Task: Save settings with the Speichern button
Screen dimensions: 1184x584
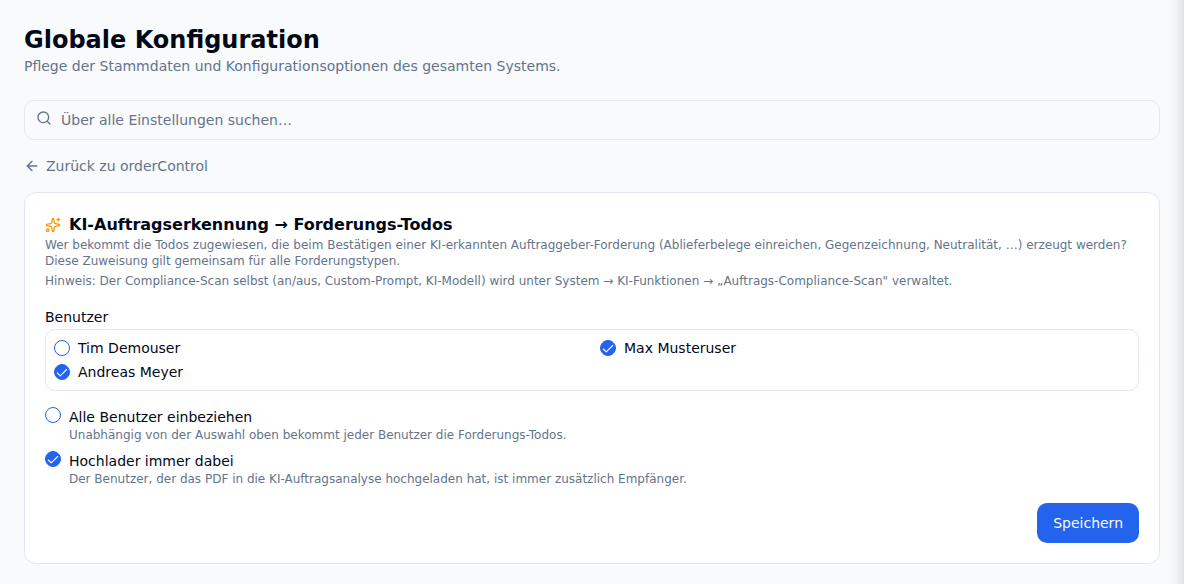Action: coord(1087,523)
